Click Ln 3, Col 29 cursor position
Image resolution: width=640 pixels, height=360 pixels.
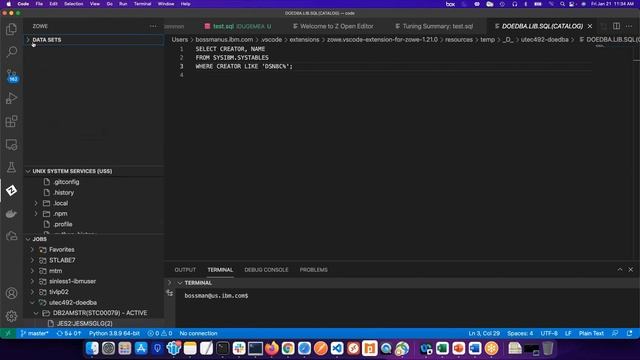point(484,333)
